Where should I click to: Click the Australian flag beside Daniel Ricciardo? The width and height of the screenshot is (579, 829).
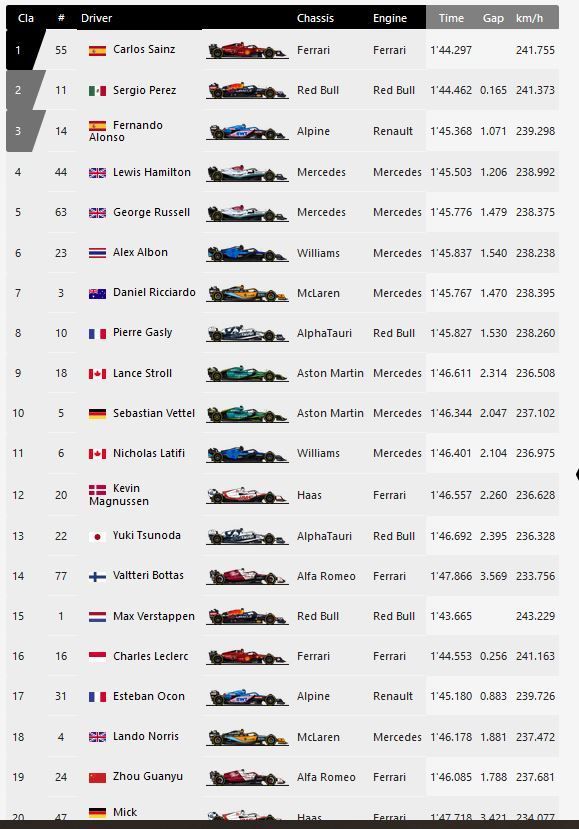[x=97, y=293]
